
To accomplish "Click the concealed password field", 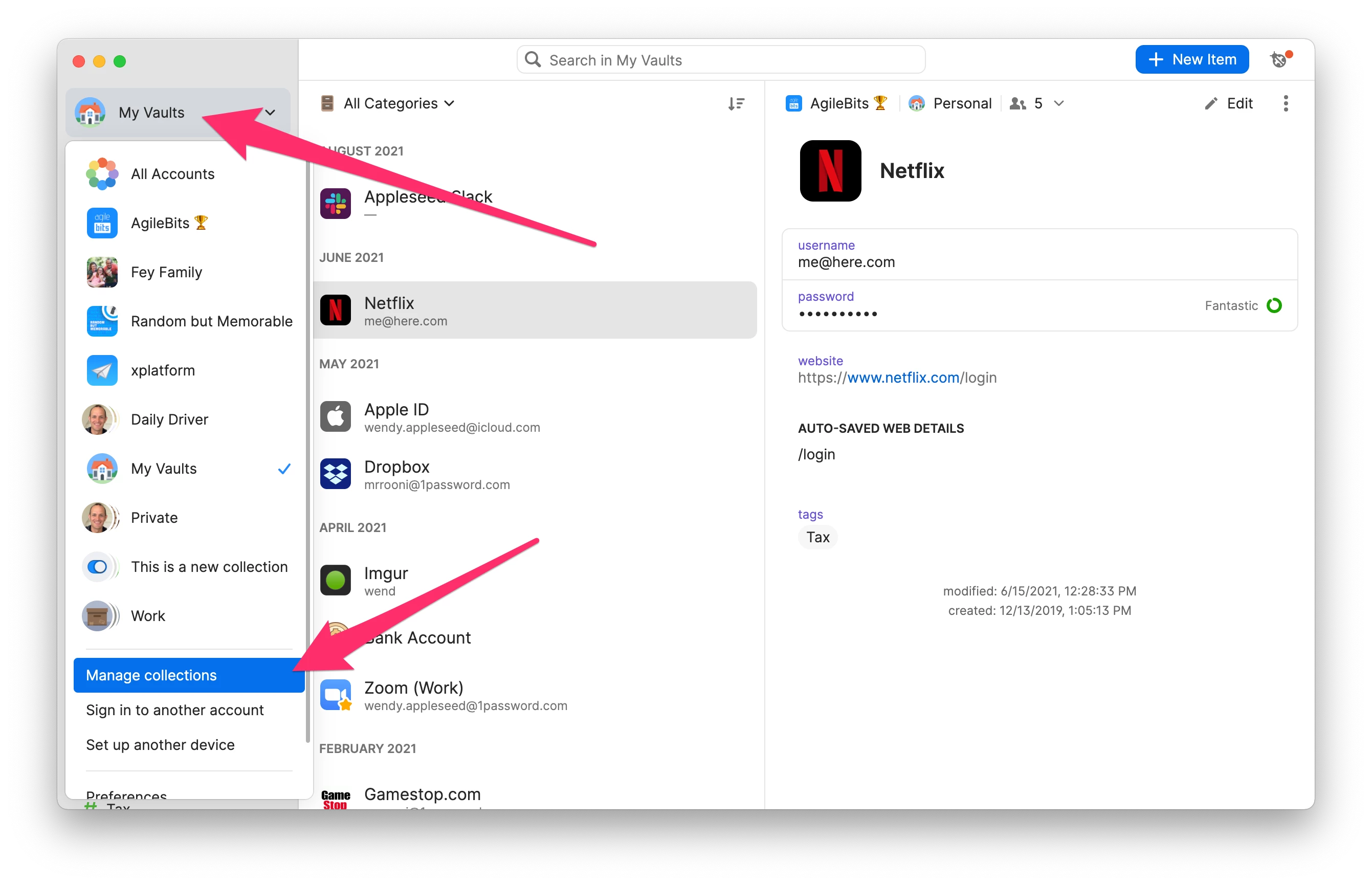I will pos(1039,306).
